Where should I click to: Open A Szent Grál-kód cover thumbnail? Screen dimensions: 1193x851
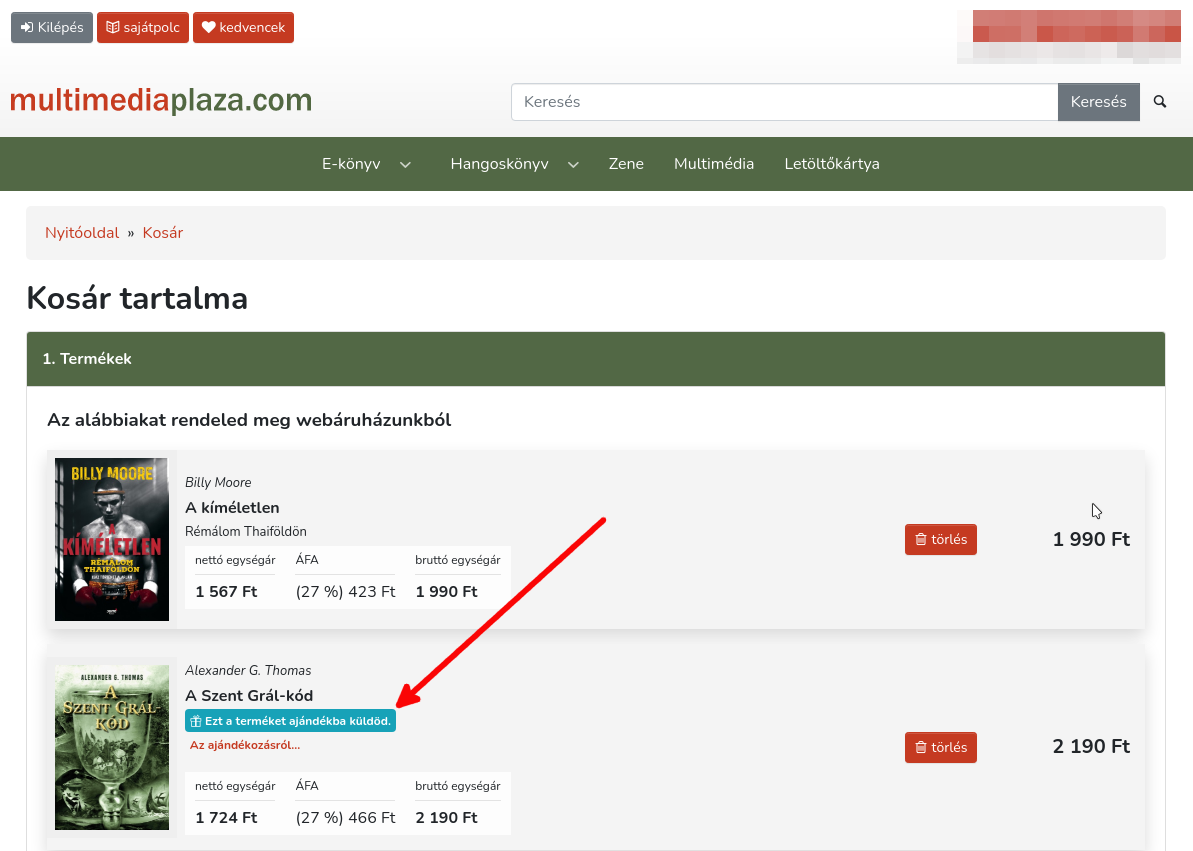pyautogui.click(x=112, y=747)
